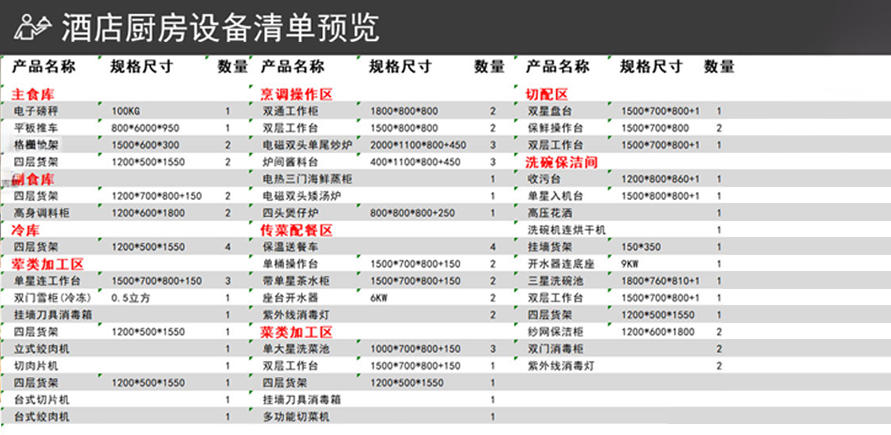Click the 电磁双头单尾炒炉 product cell
Viewport: 891px width, 435px height.
pos(307,145)
